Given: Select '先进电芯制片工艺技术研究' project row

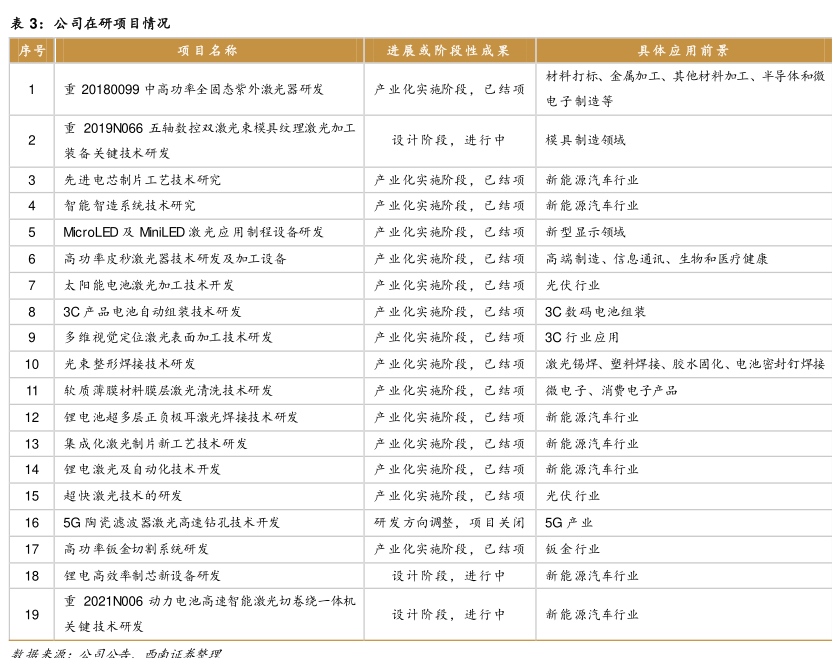Looking at the screenshot, I should coord(142,180).
